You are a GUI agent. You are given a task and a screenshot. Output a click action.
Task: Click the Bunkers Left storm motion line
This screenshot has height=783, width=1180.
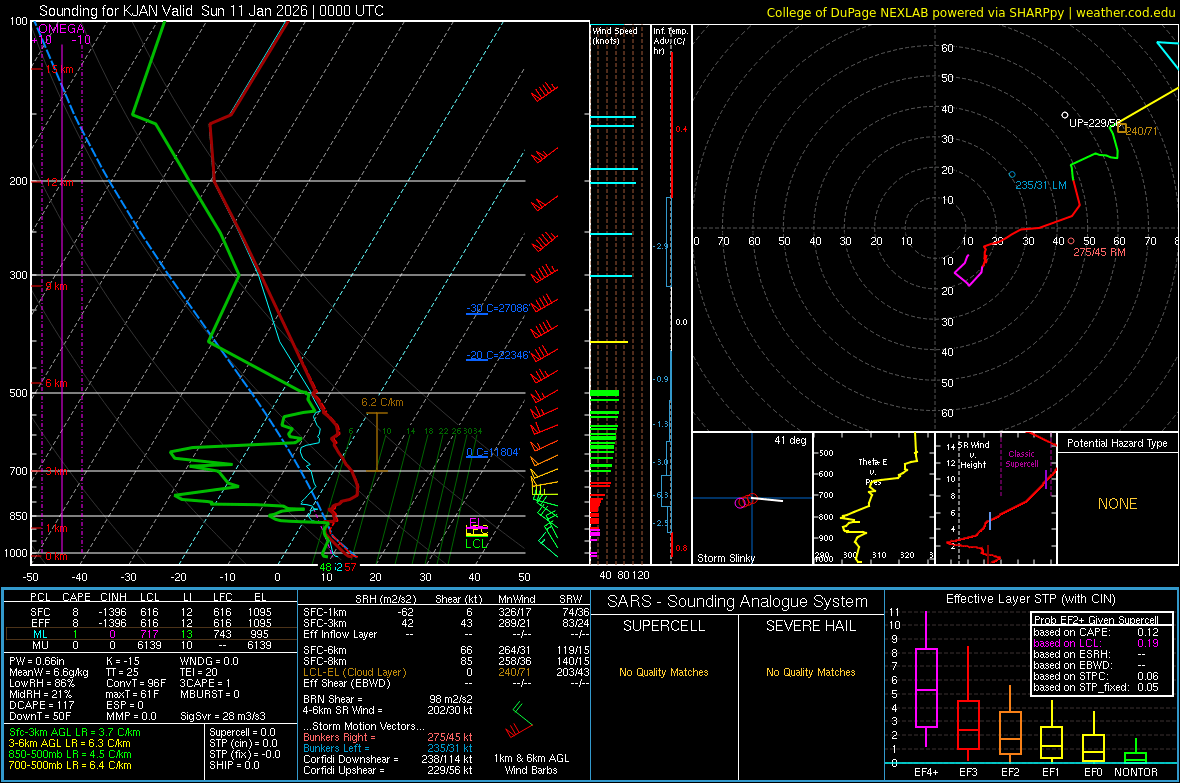pos(387,748)
